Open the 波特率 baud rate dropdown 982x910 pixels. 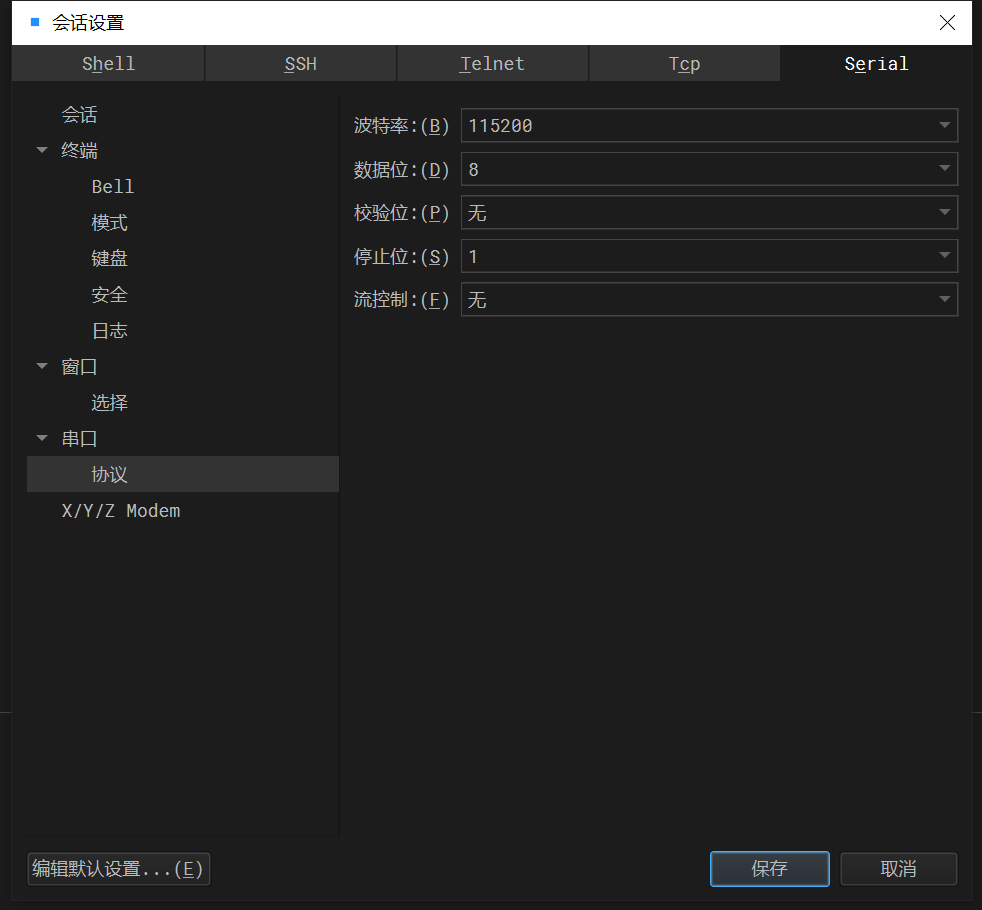point(709,125)
